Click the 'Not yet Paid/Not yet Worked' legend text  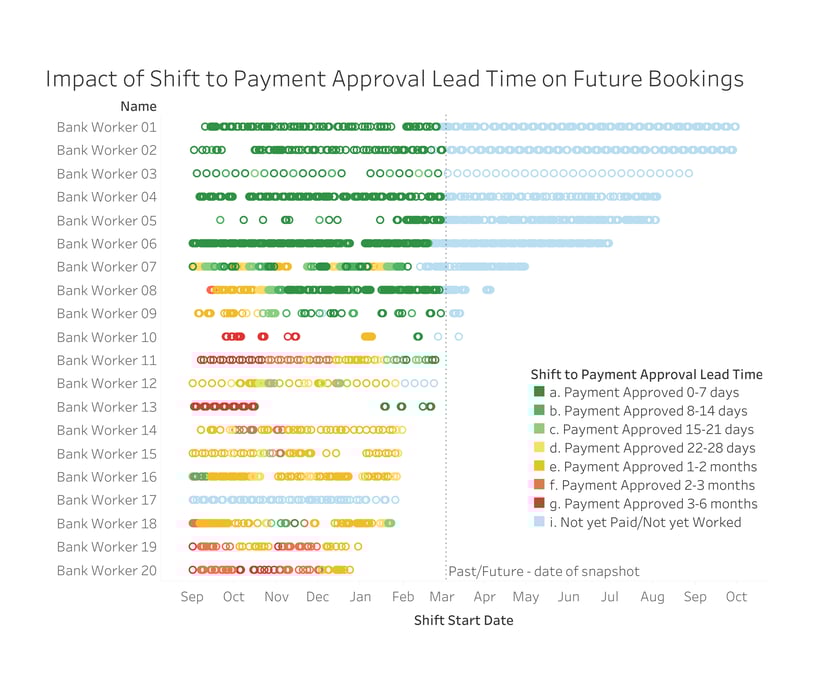(652, 522)
